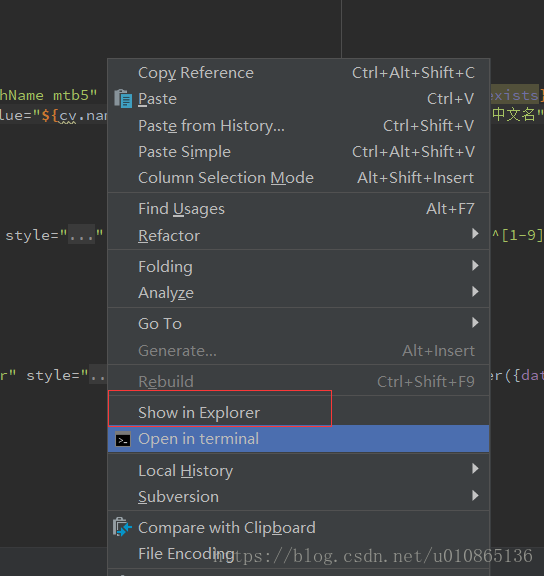Image resolution: width=544 pixels, height=576 pixels.
Task: Select File Encoding menu entry
Action: point(298,554)
